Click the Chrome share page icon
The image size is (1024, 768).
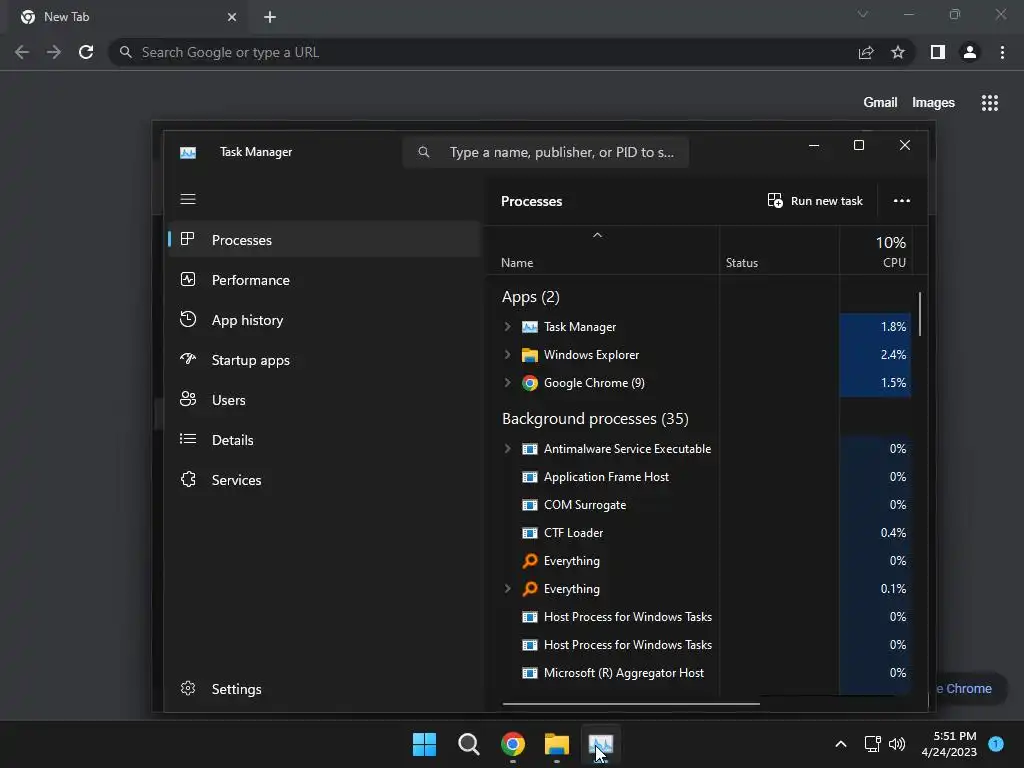866,52
